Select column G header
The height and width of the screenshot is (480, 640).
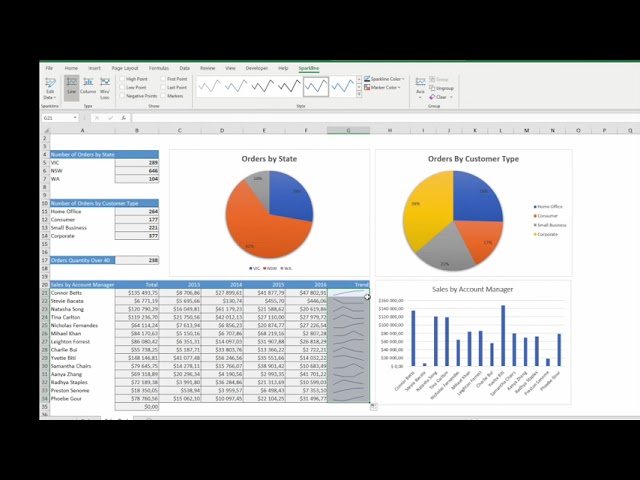pos(348,131)
